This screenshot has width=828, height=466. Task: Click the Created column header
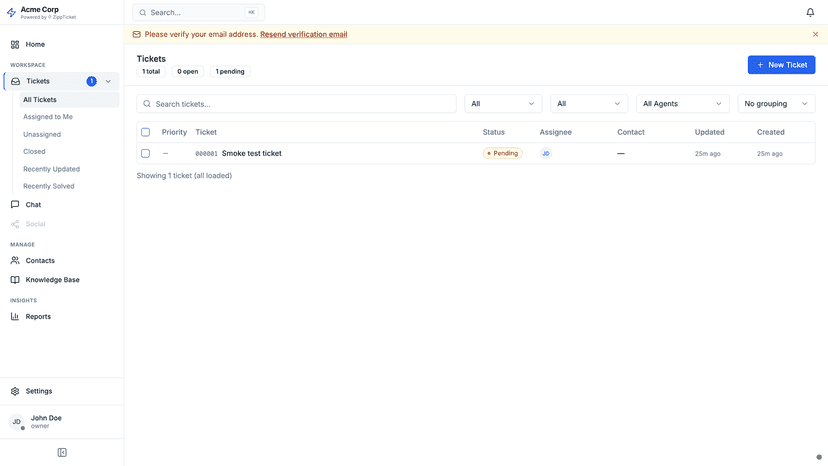[770, 132]
